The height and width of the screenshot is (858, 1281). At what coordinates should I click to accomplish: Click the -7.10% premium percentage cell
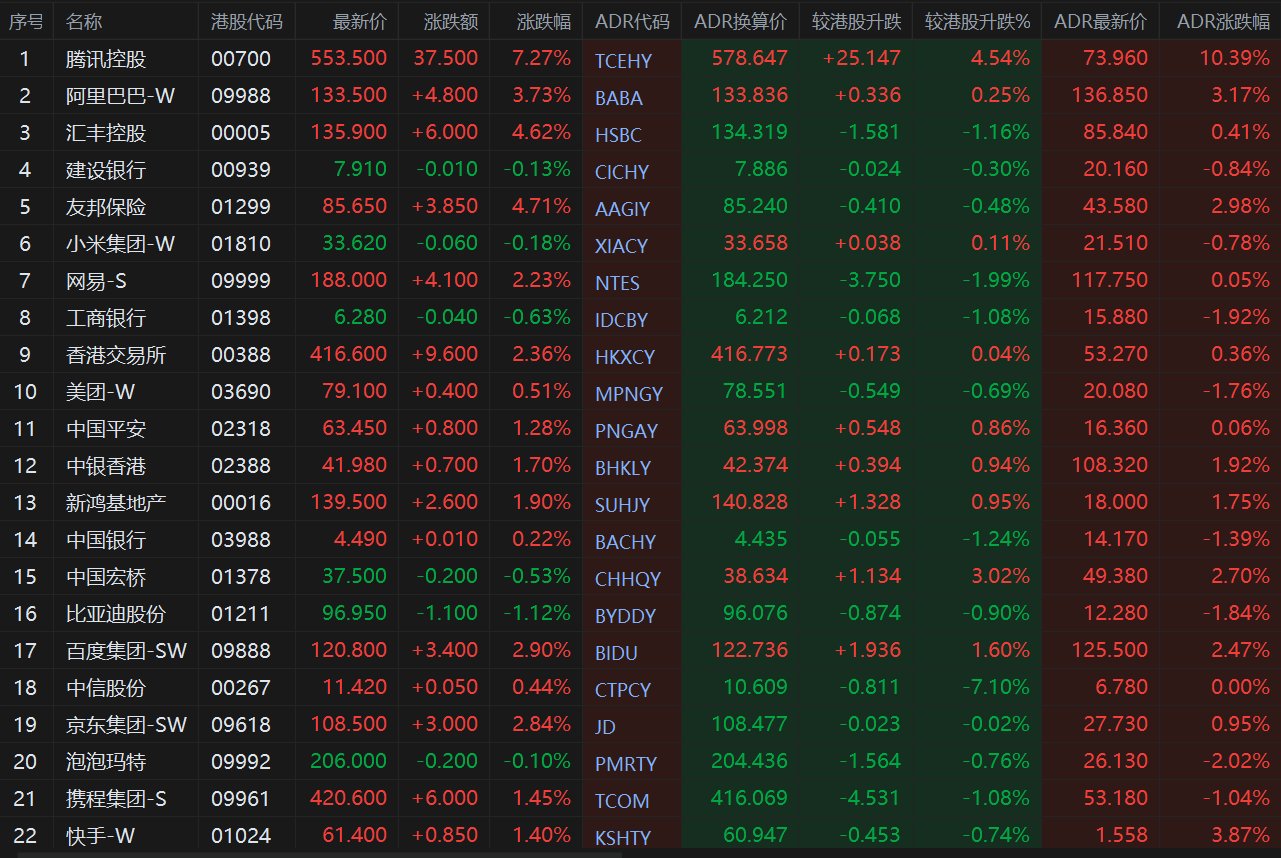996,688
